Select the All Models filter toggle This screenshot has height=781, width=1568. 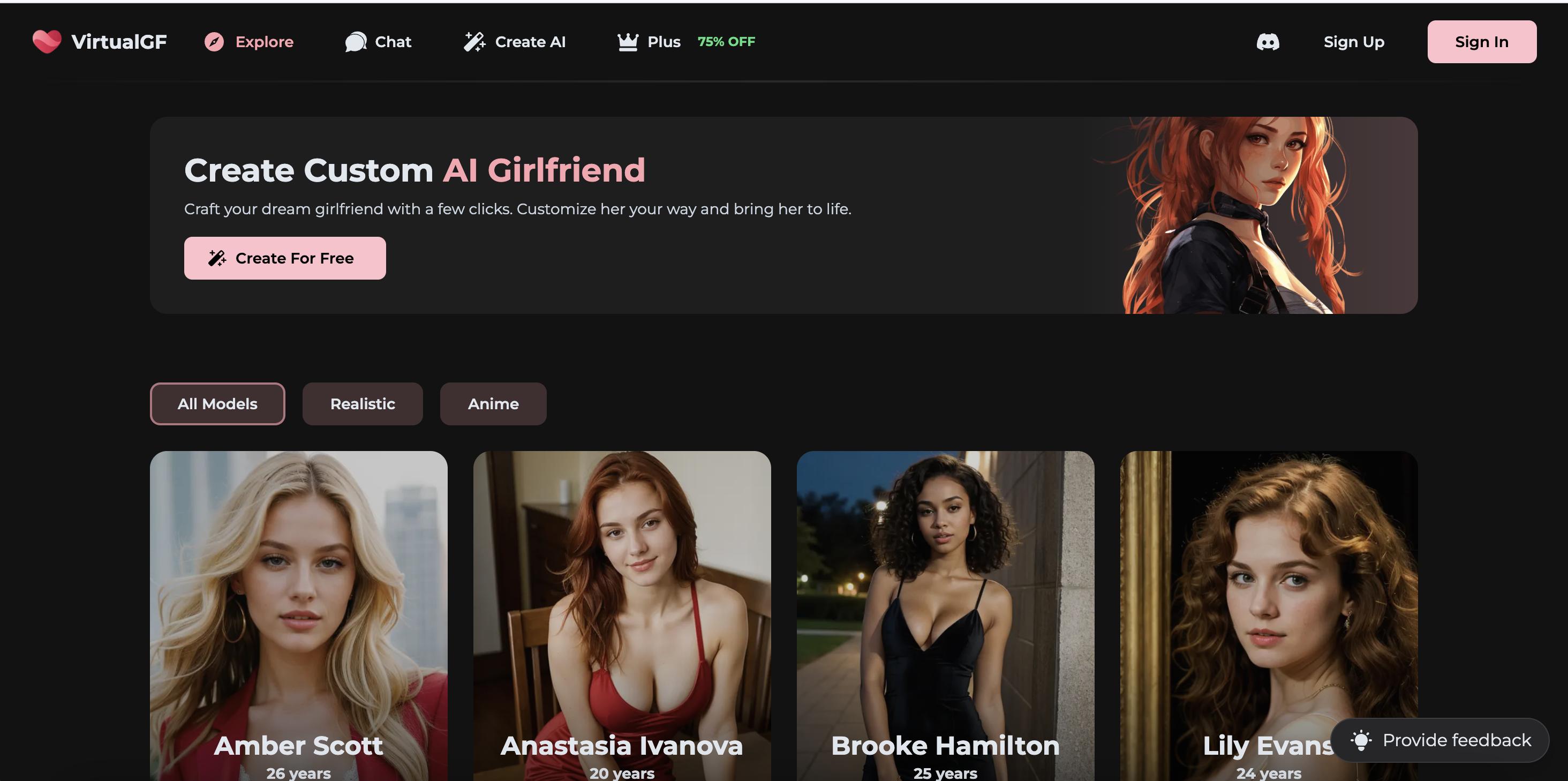217,403
